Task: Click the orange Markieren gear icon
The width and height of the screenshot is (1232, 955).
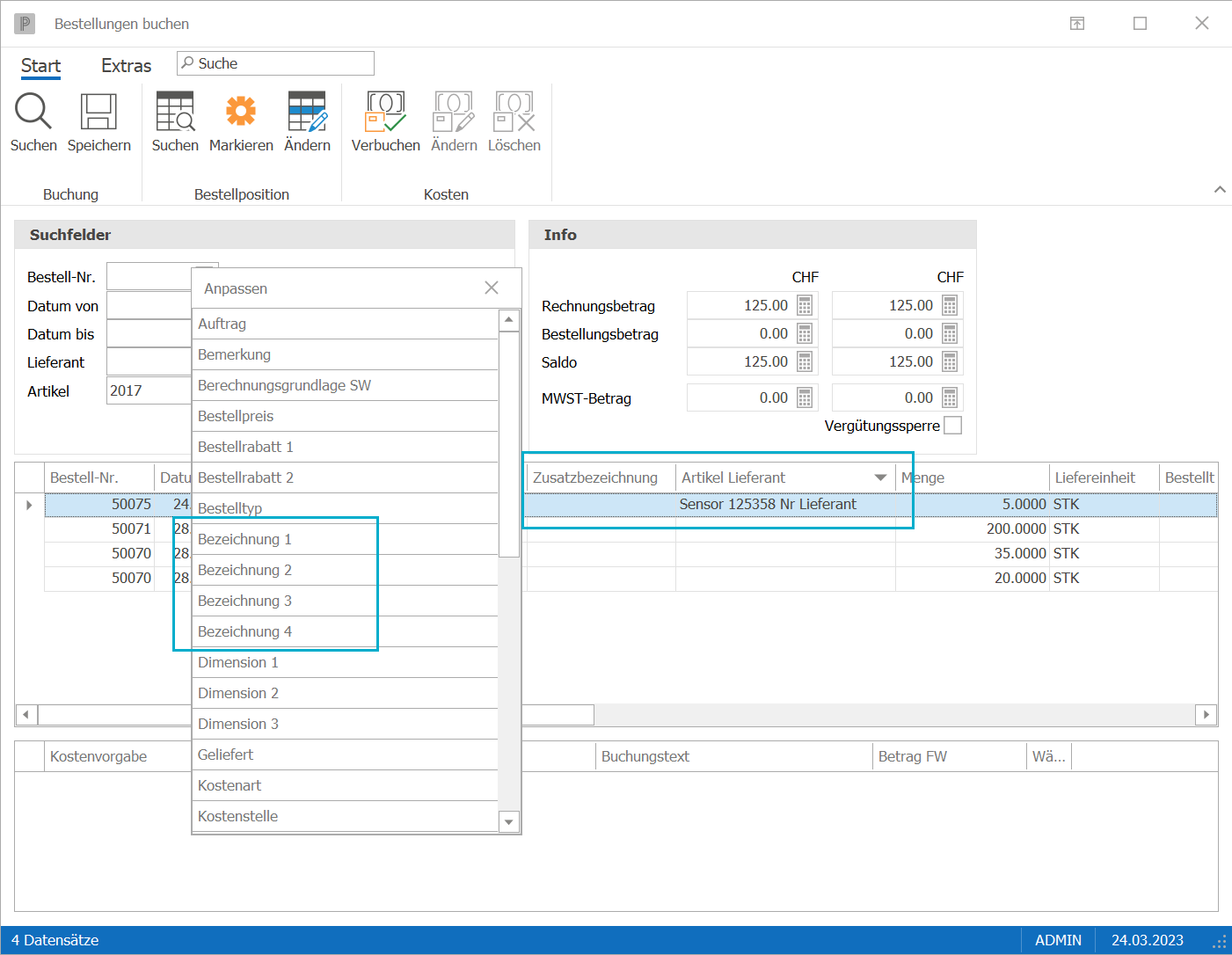Action: pyautogui.click(x=241, y=112)
